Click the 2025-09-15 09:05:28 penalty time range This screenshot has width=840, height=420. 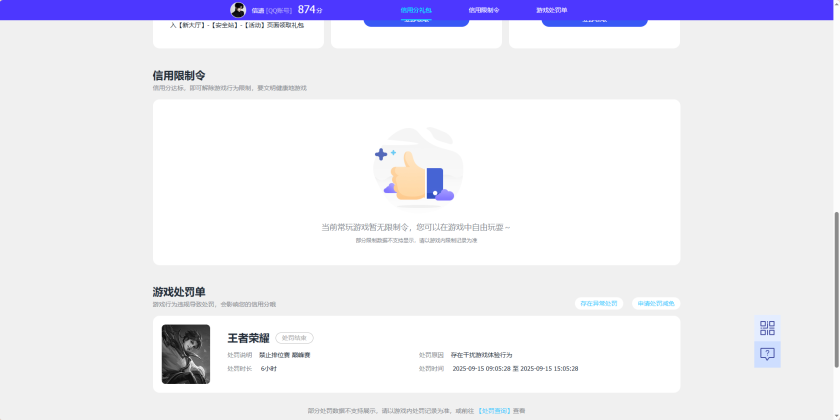pos(515,369)
